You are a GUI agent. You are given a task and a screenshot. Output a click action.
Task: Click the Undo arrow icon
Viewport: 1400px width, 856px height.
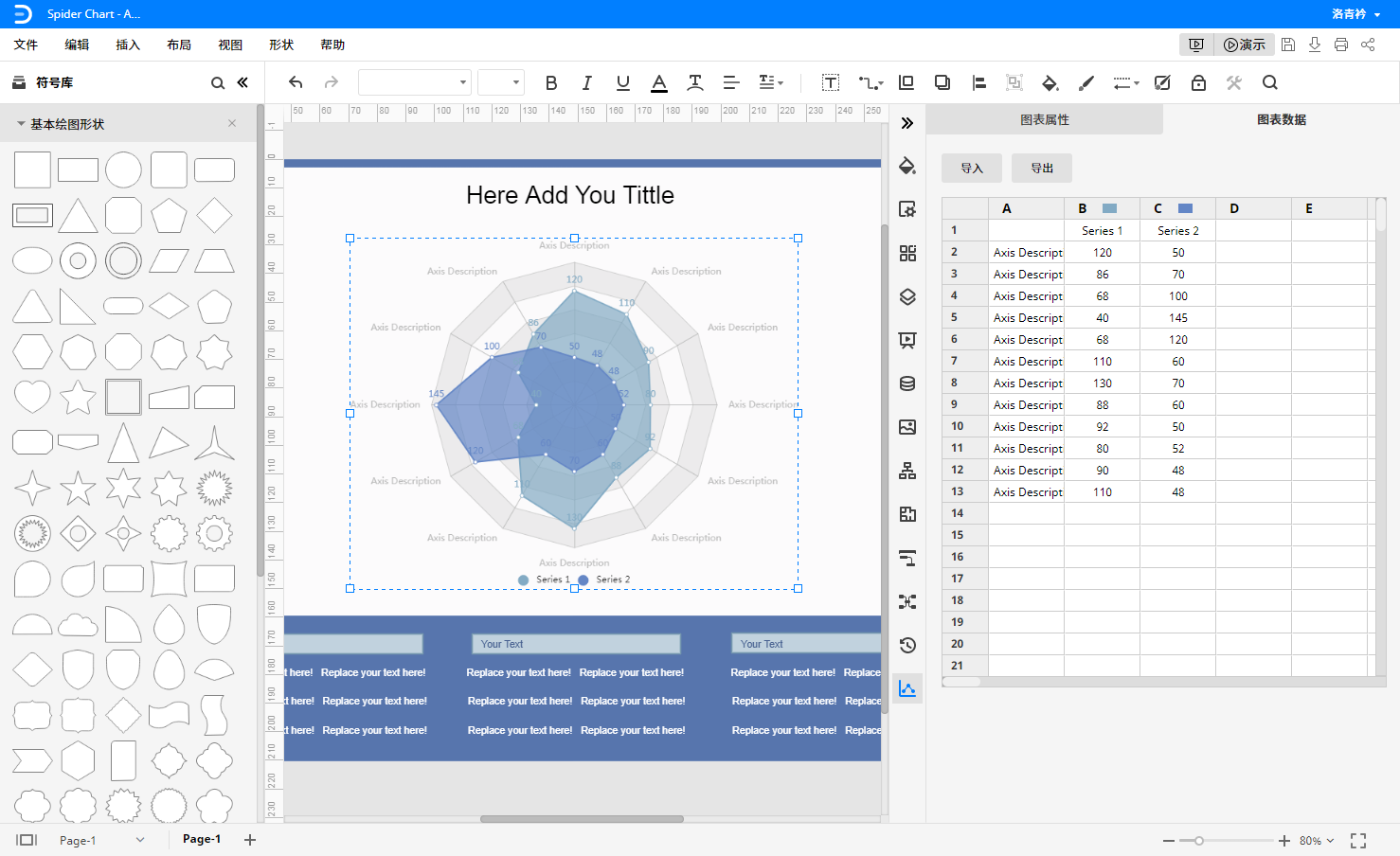296,82
